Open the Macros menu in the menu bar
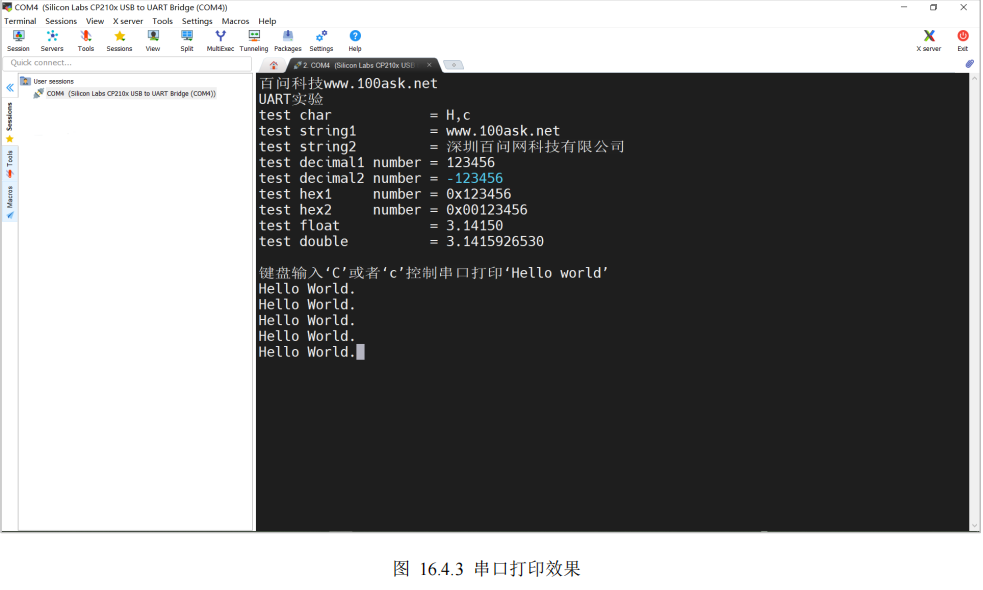The width and height of the screenshot is (983, 590). point(235,21)
